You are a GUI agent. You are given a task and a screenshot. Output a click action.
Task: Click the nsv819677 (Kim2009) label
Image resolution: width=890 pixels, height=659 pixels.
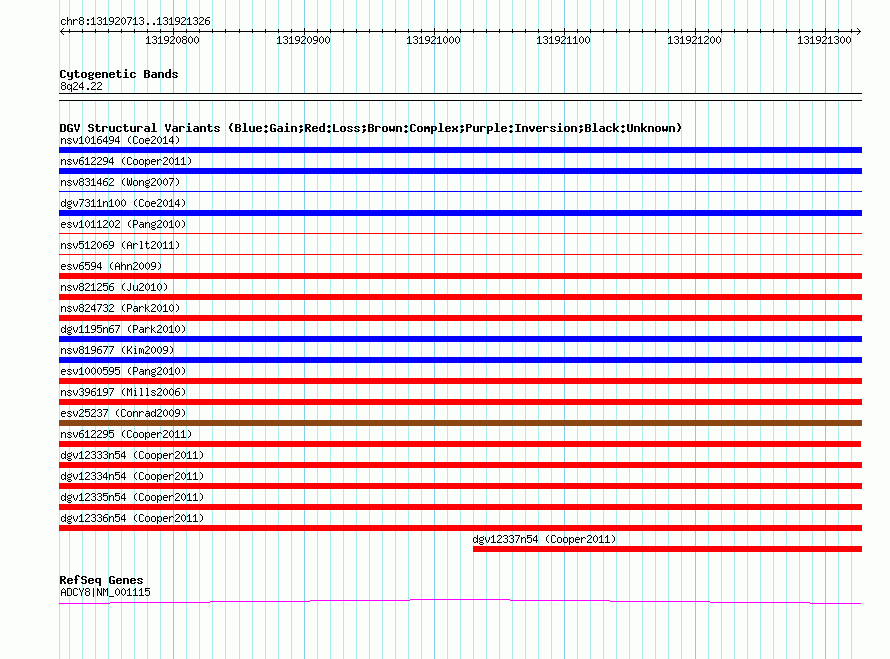point(117,350)
